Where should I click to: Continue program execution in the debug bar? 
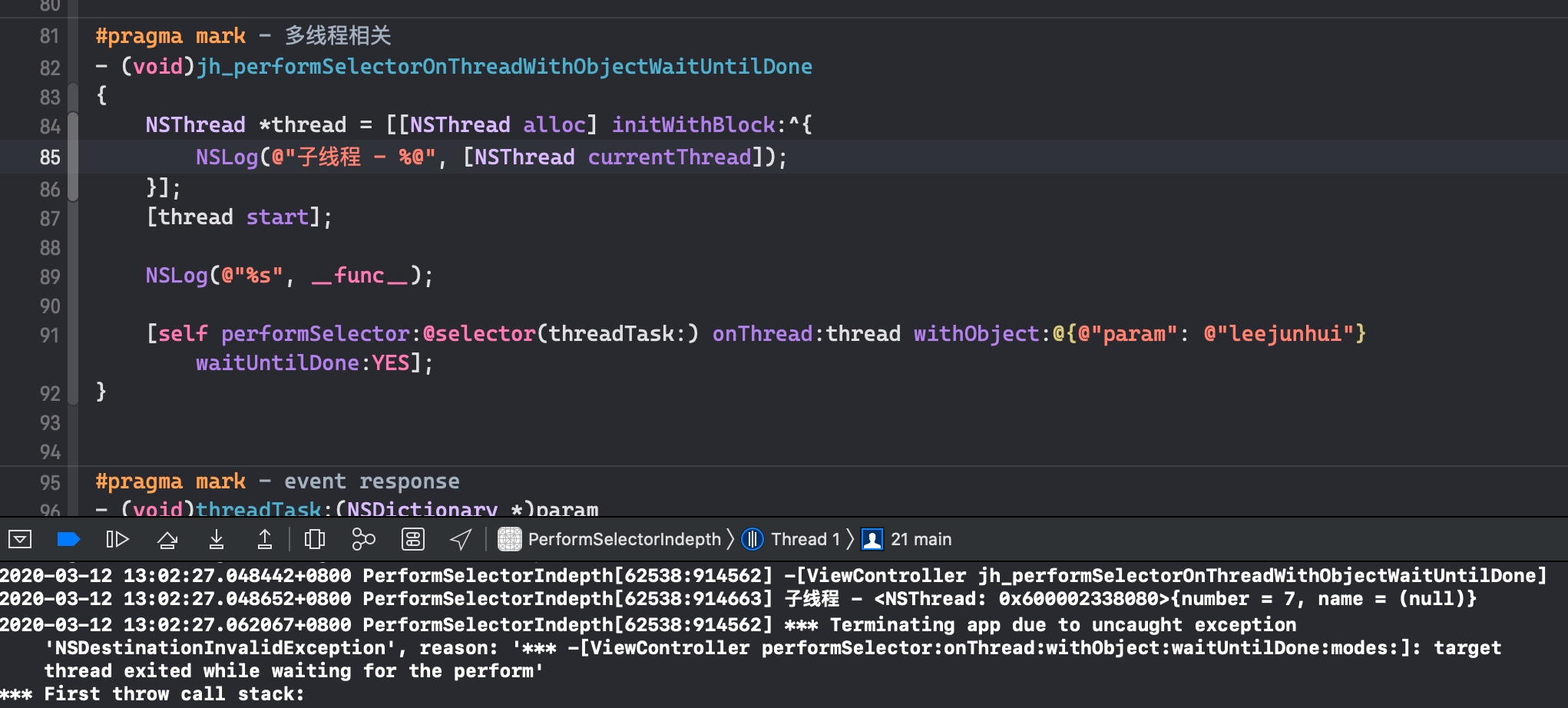(117, 539)
